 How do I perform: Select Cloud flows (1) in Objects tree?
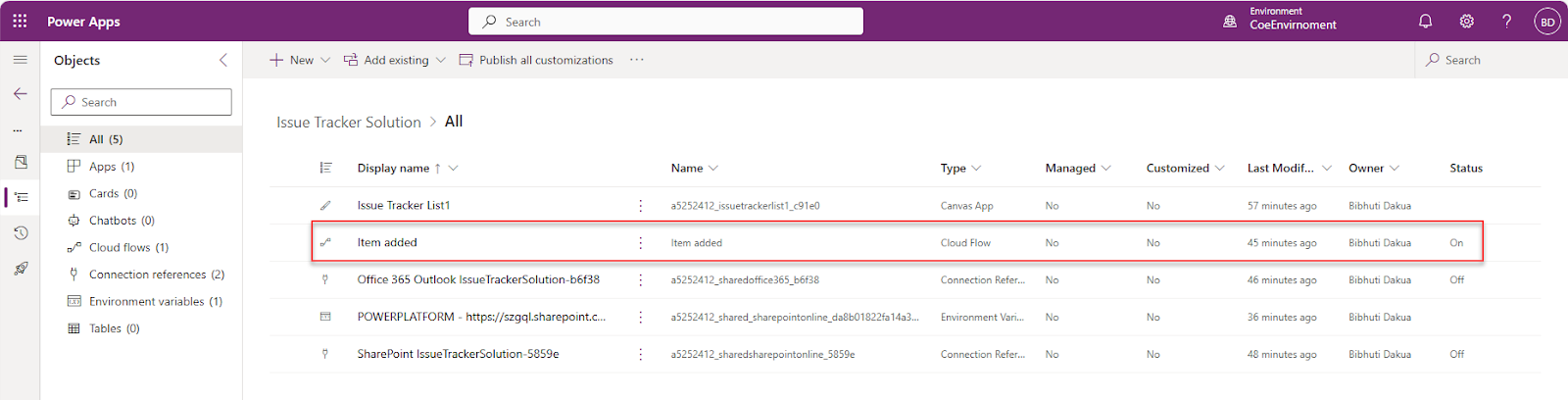(141, 247)
